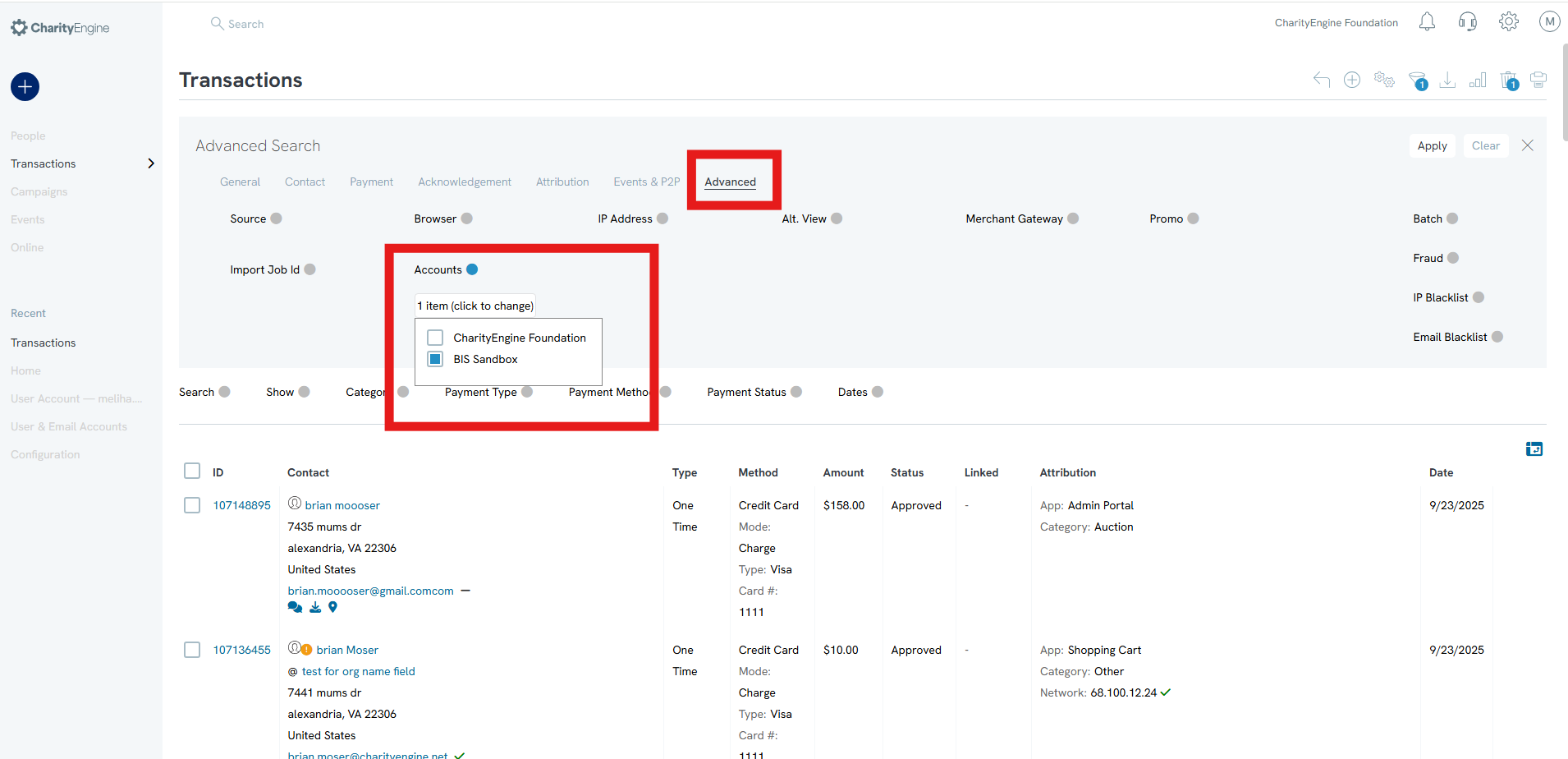Screen dimensions: 1568x759
Task: Toggle the Merchant Gateway filter
Action: click(x=1073, y=218)
